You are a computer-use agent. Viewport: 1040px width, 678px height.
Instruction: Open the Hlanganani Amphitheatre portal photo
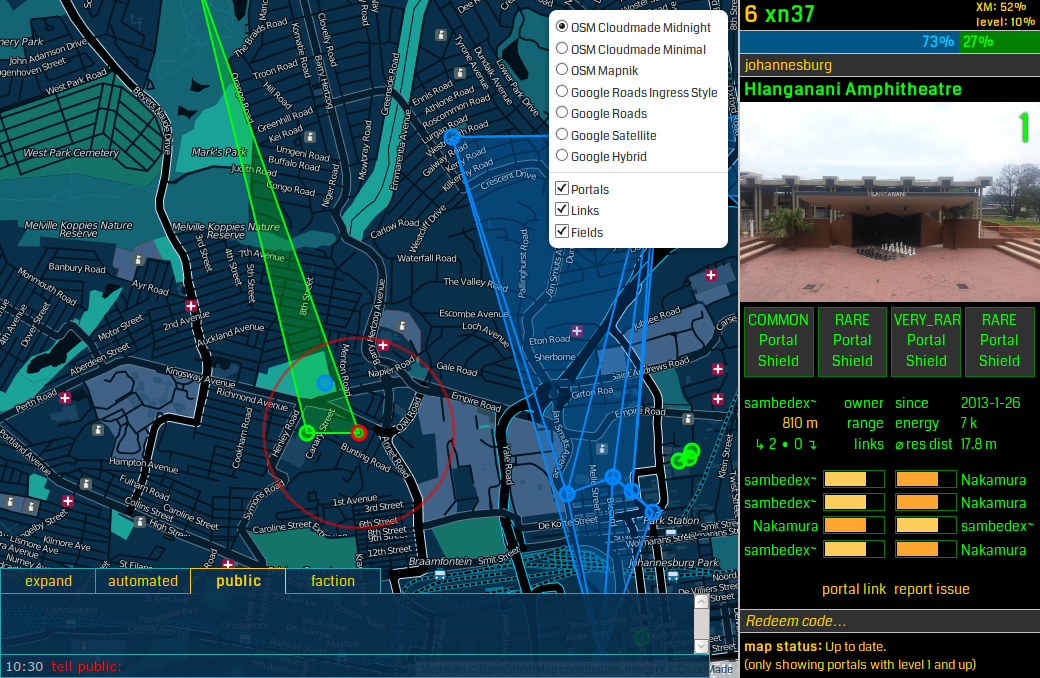click(889, 202)
